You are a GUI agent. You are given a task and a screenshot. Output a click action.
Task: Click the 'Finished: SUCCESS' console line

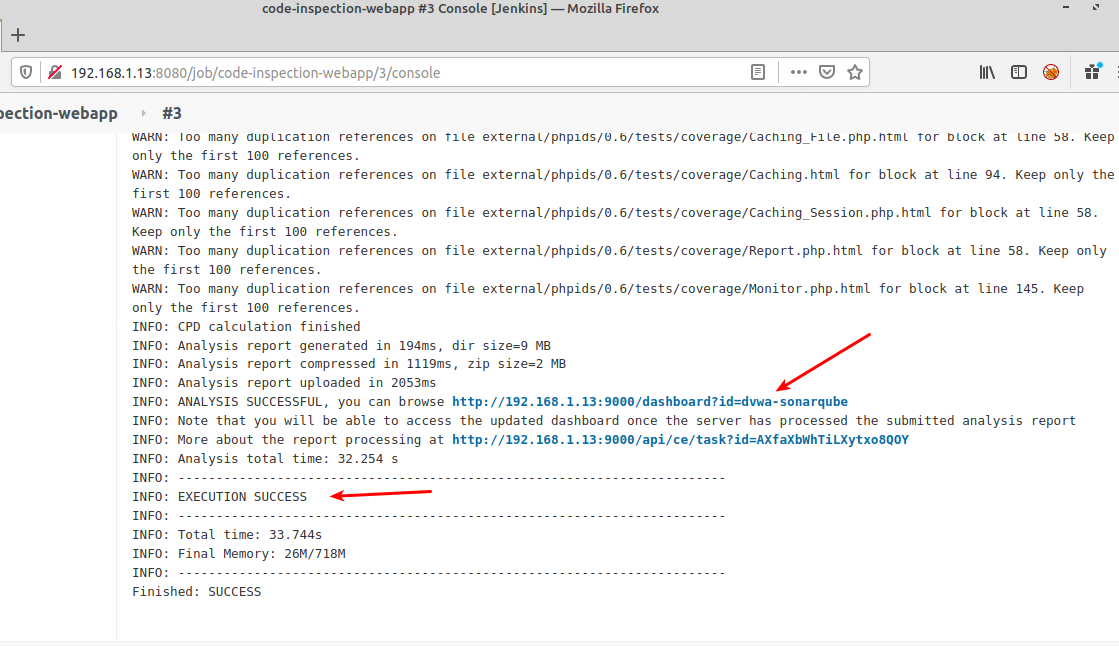coord(196,592)
